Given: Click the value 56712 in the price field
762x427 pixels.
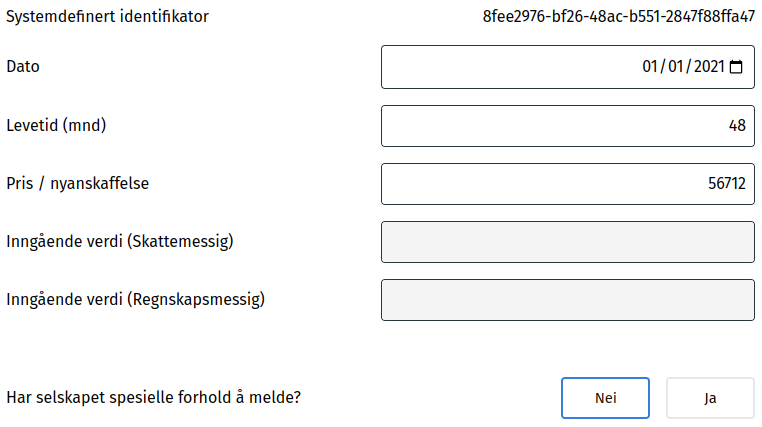Looking at the screenshot, I should tap(729, 184).
